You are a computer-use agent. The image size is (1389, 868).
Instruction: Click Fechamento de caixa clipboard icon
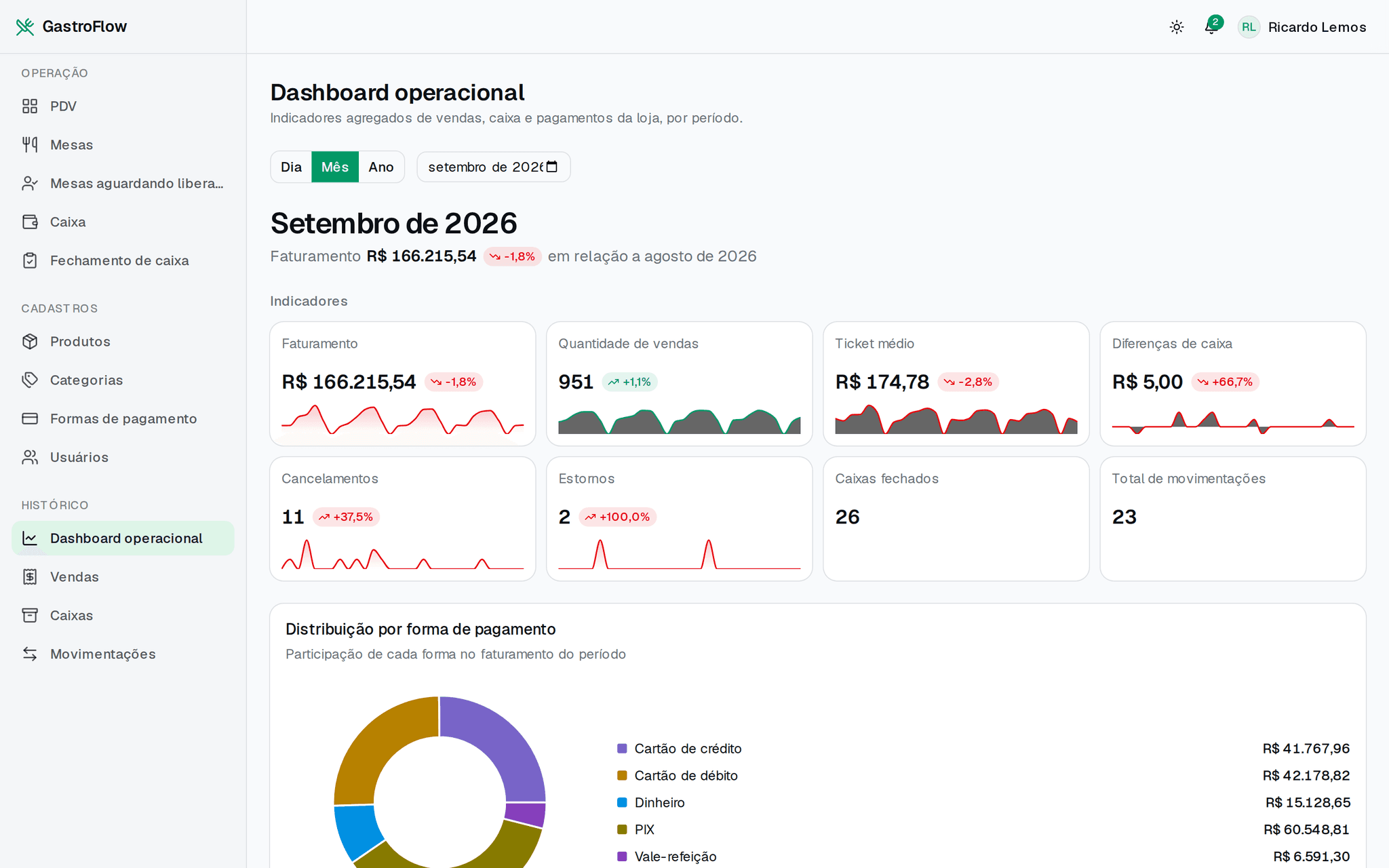click(30, 261)
